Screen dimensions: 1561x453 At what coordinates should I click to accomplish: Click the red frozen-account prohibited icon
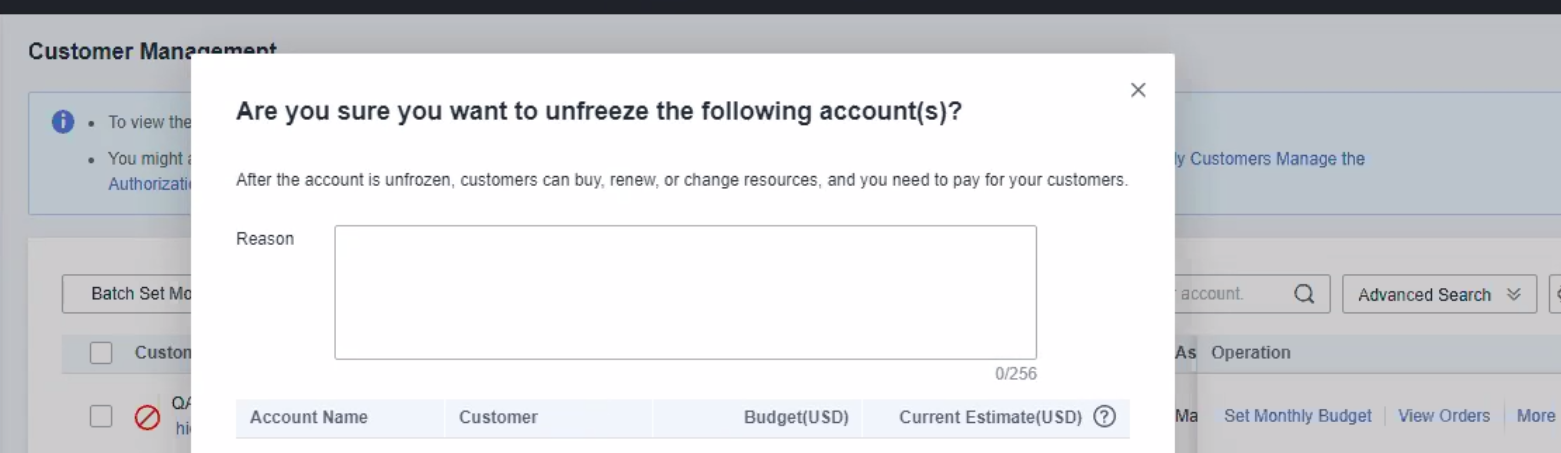click(x=146, y=417)
